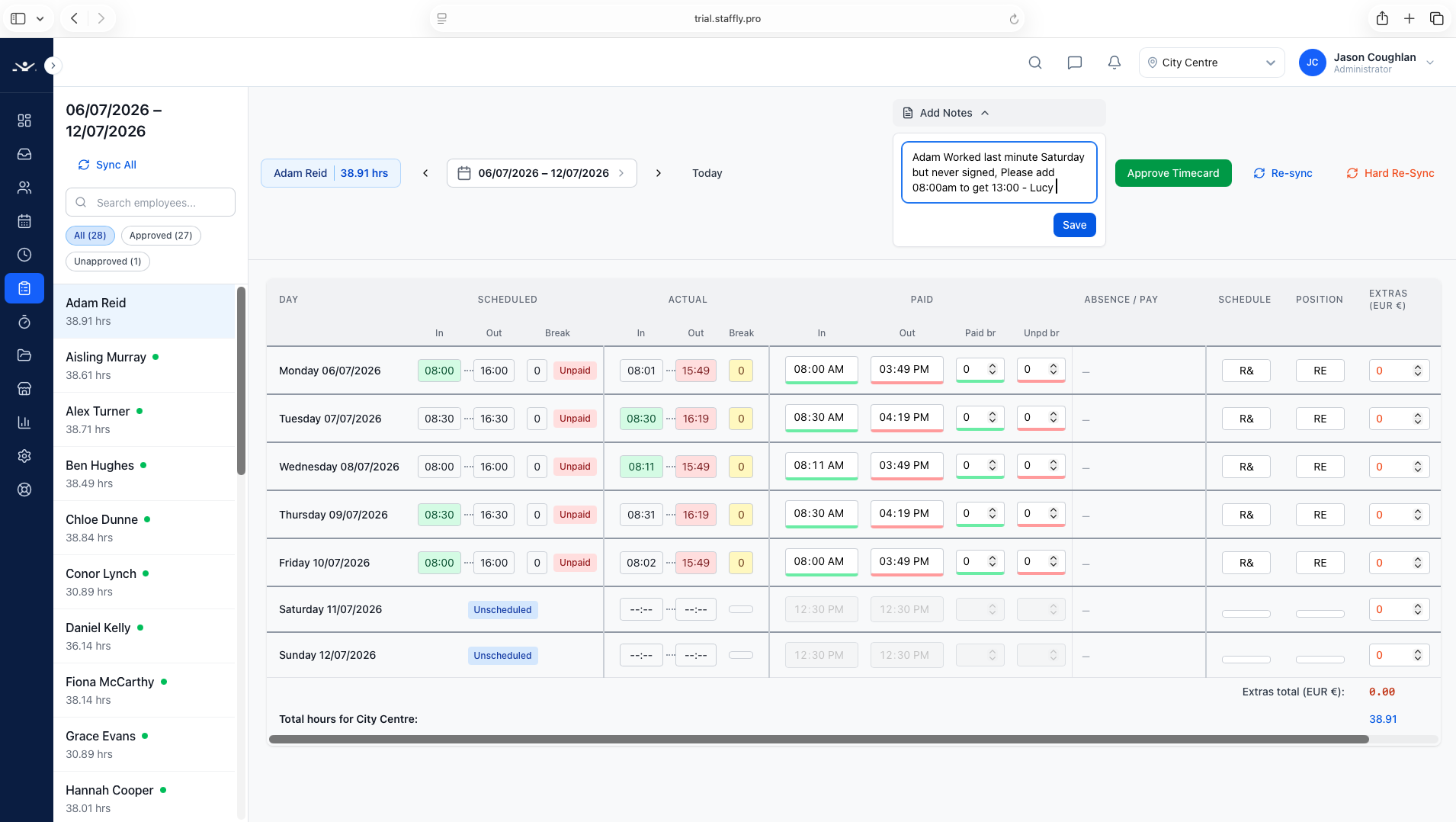The image size is (1456, 822).
Task: Go to next week arrow
Action: [x=659, y=173]
